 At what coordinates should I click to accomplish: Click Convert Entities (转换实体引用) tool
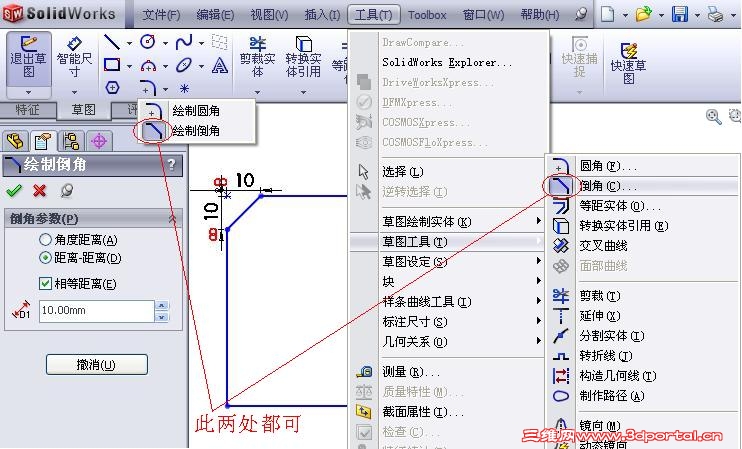(303, 58)
